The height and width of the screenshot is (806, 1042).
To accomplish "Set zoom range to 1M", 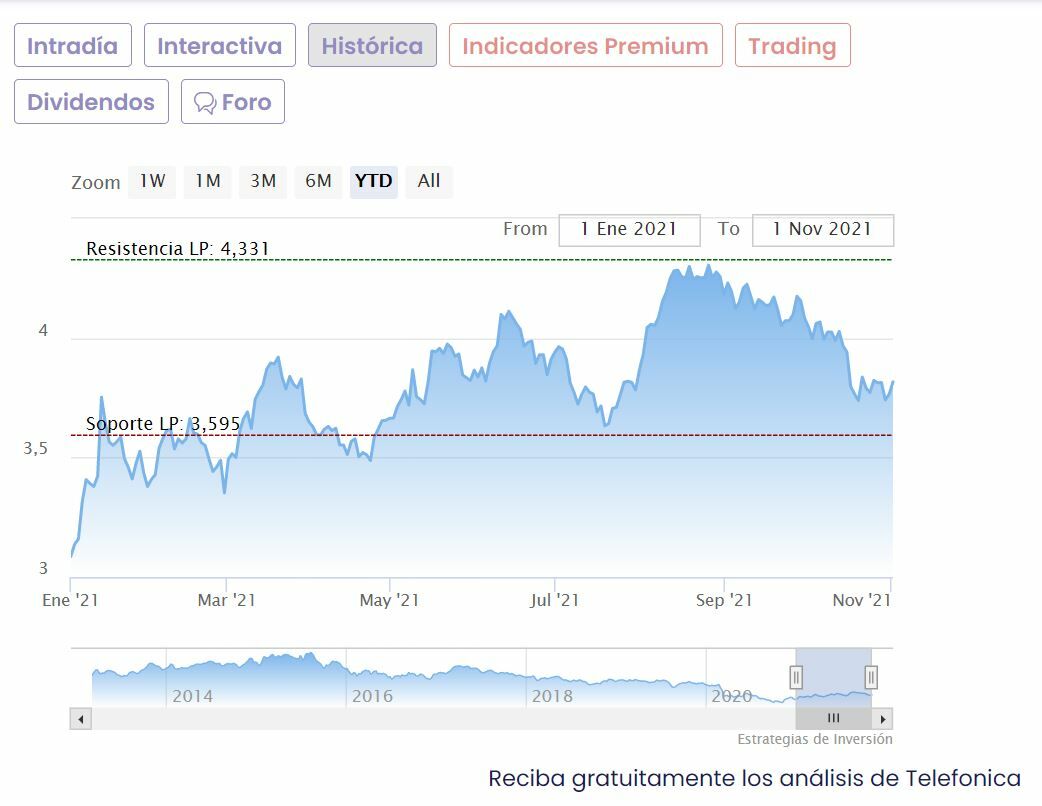I will coord(207,181).
